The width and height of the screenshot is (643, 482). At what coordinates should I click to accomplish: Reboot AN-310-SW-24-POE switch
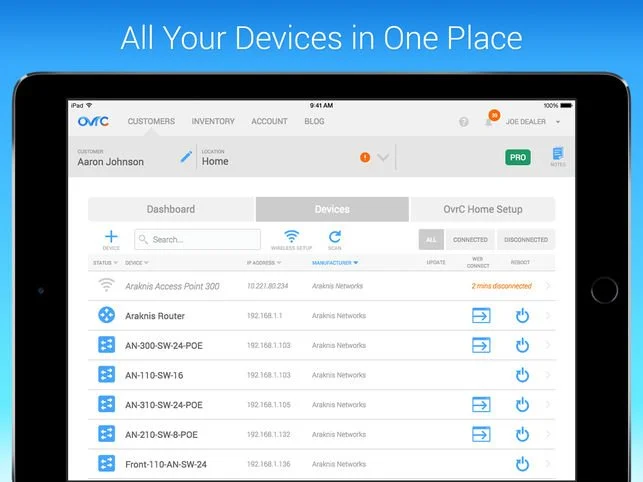click(x=522, y=404)
